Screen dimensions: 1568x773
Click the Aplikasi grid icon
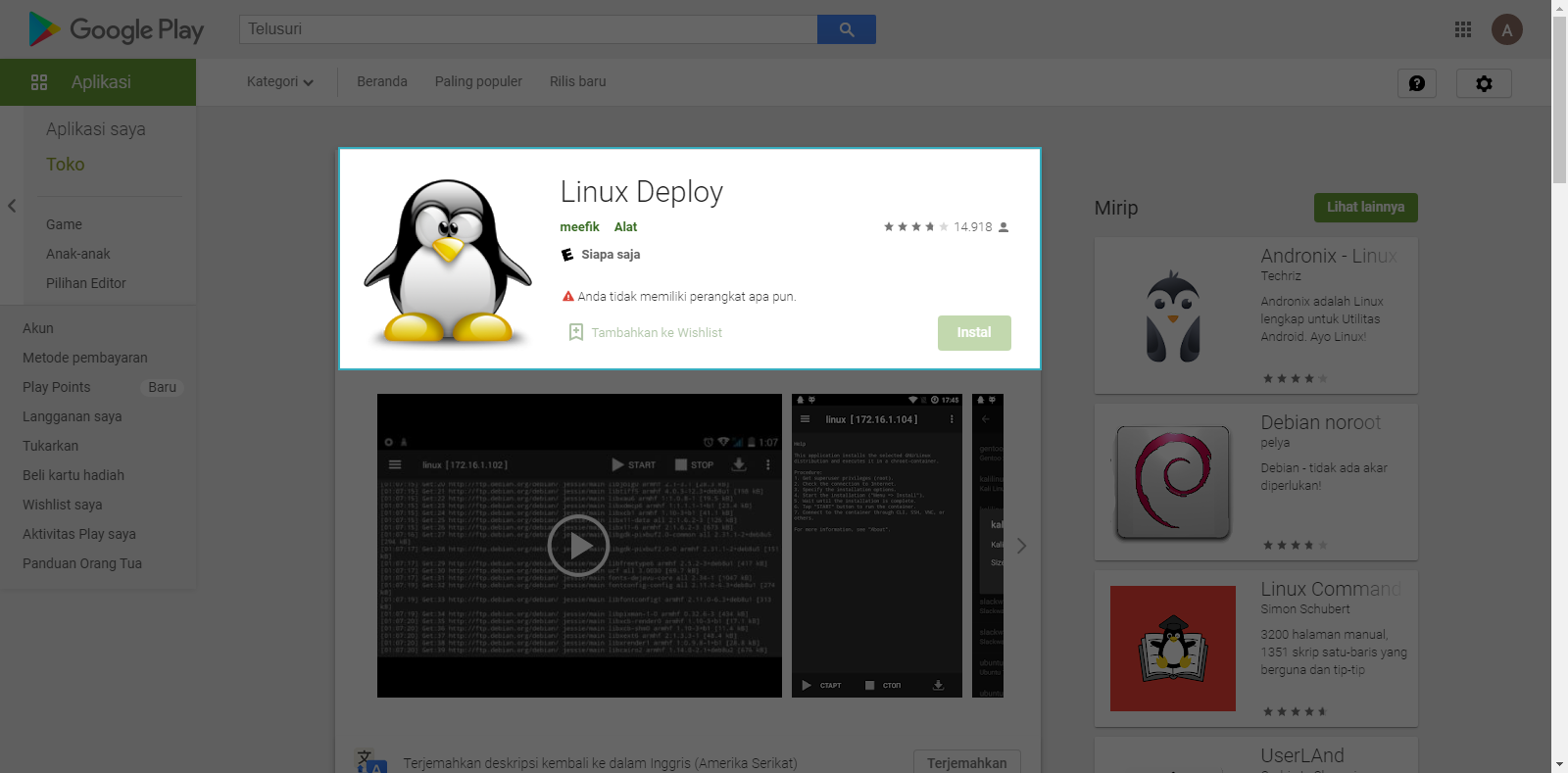(x=39, y=82)
